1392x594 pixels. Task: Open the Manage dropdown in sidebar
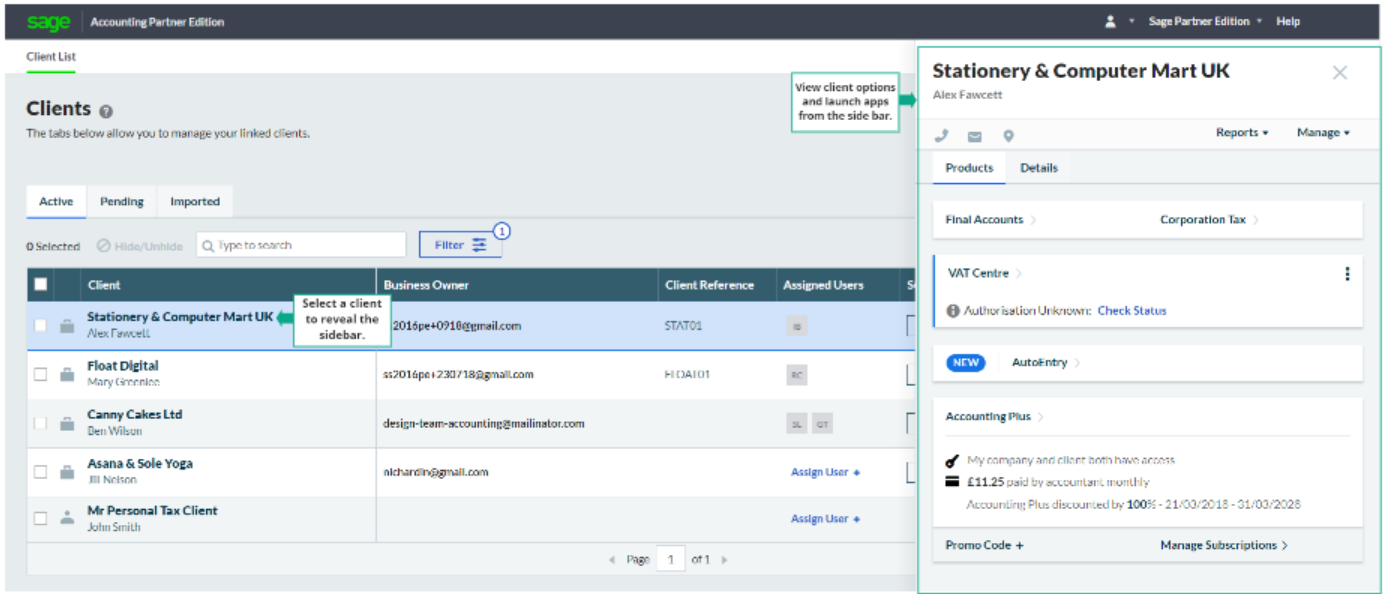[1322, 133]
